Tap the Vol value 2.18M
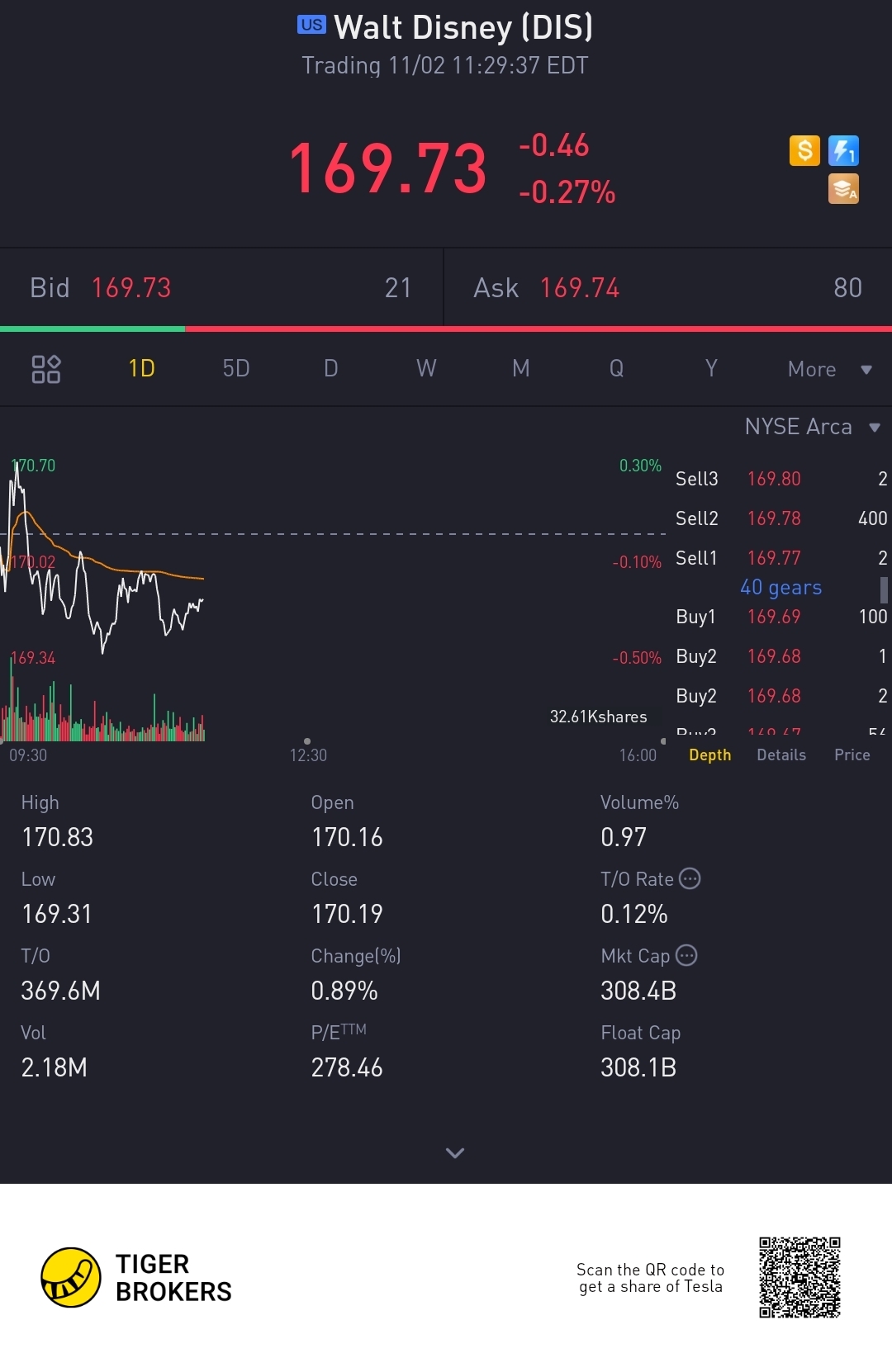The width and height of the screenshot is (892, 1372). click(55, 1067)
